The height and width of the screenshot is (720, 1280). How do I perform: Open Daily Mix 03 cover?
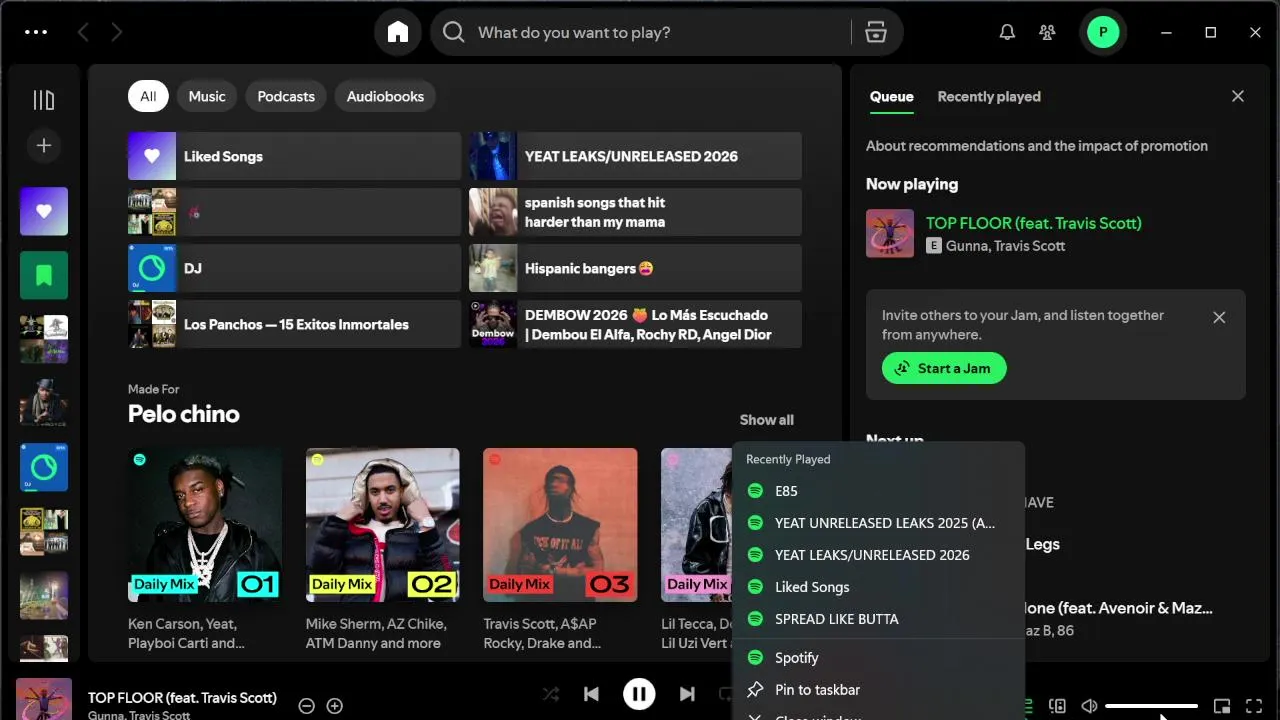(560, 525)
